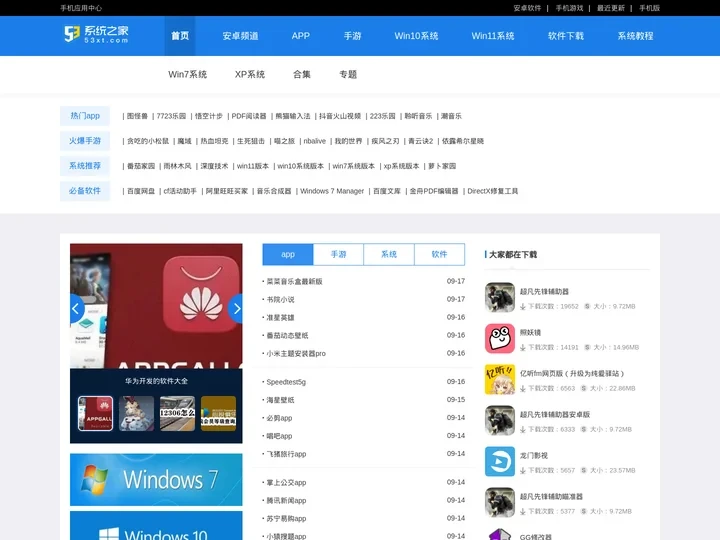Open the 超凡先锋辅助器安卓版 icon

point(500,420)
